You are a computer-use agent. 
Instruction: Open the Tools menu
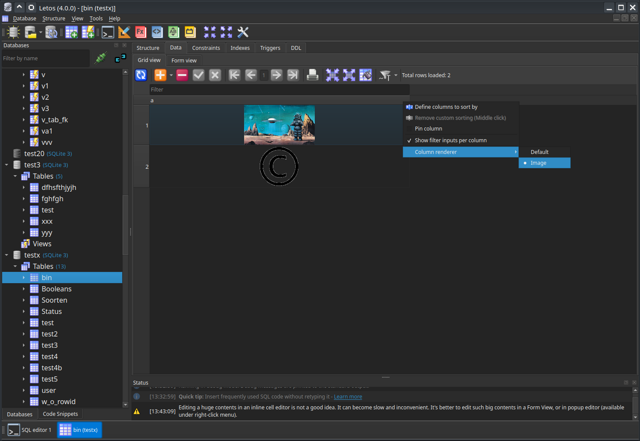[96, 18]
